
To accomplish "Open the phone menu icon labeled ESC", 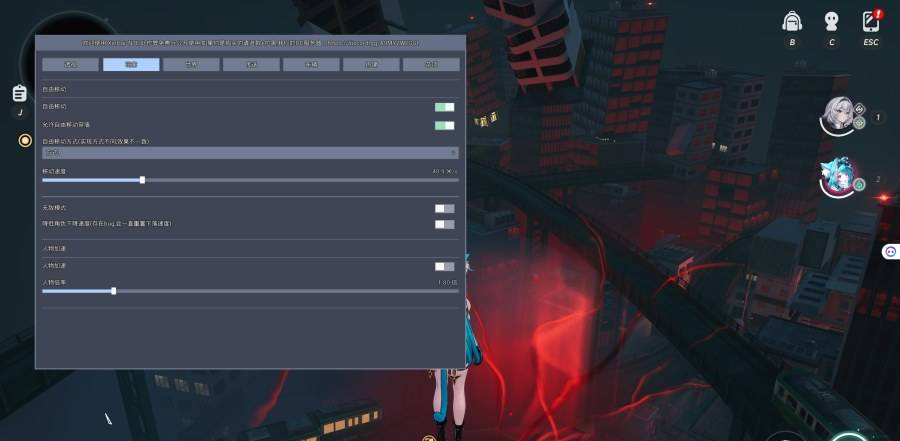I will coord(871,21).
